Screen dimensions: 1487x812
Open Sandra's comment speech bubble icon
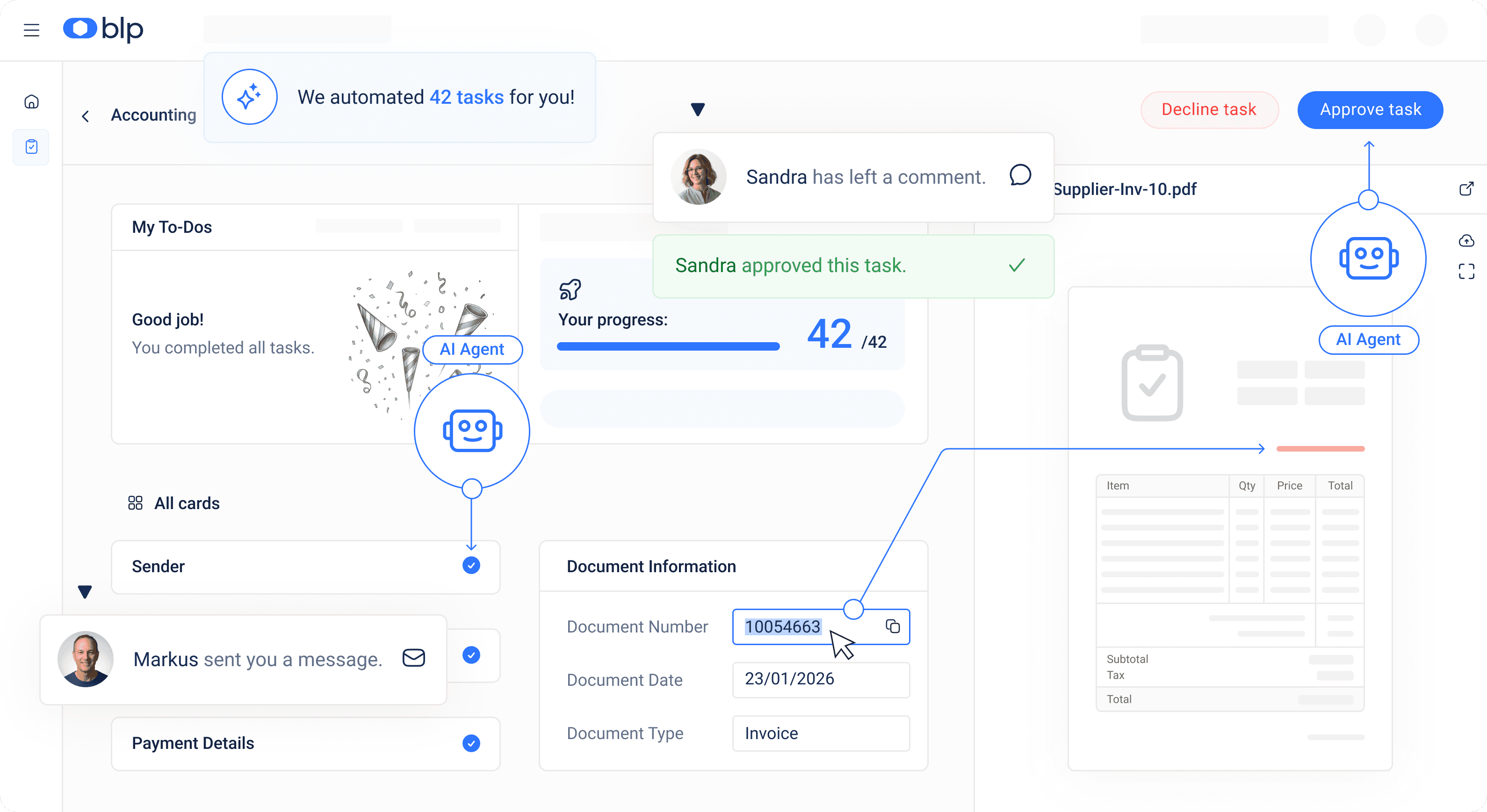point(1019,176)
